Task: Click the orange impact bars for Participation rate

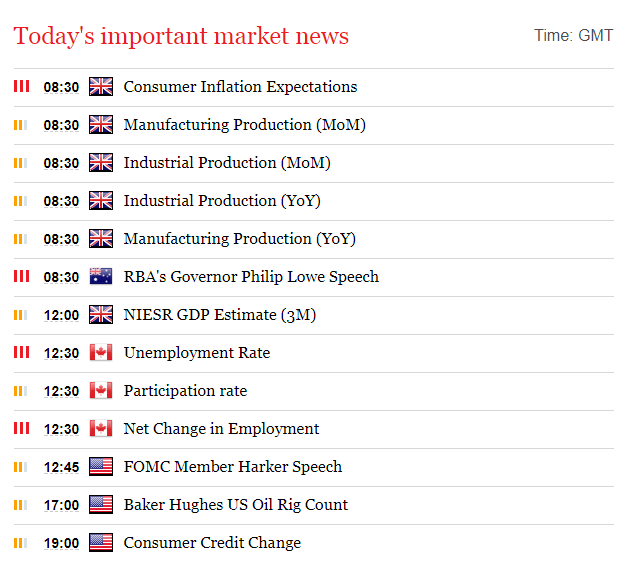Action: pos(21,391)
